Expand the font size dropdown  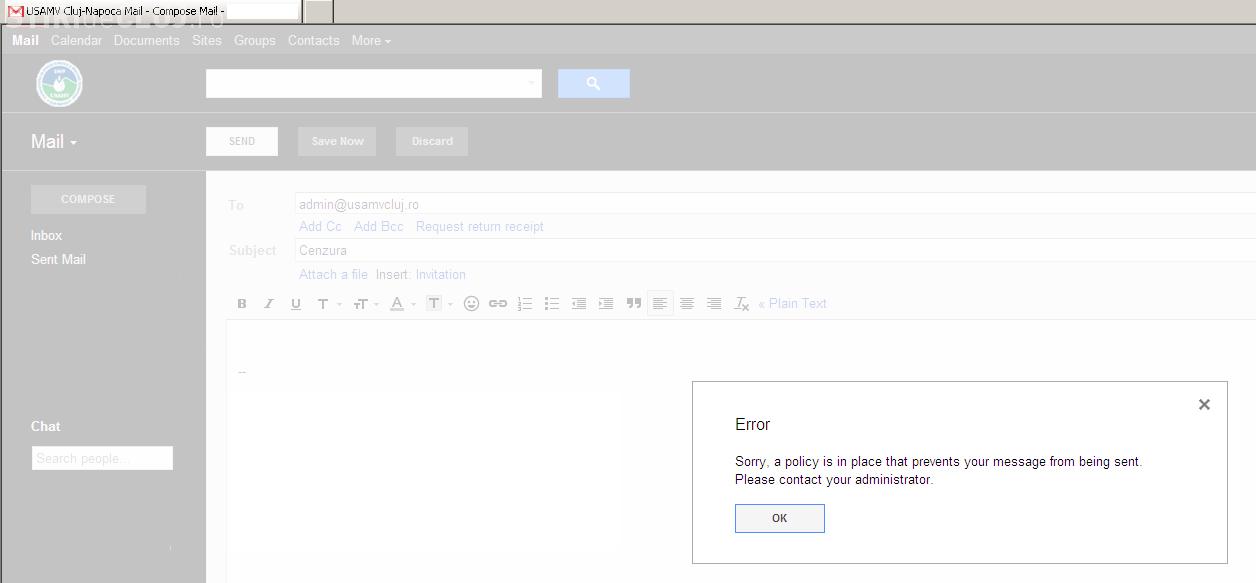(x=364, y=304)
